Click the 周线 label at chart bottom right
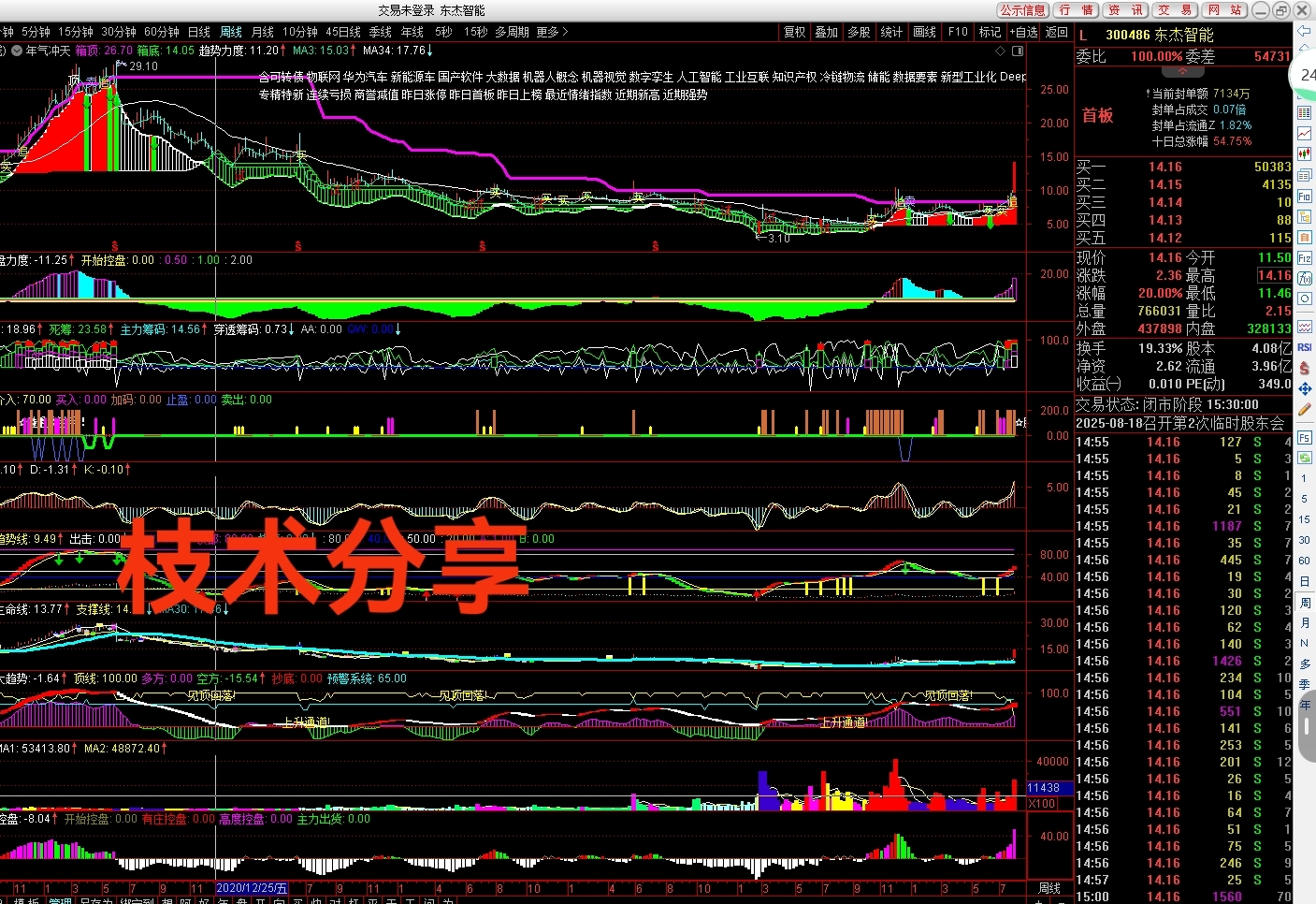This screenshot has width=1316, height=904. pyautogui.click(x=1049, y=888)
